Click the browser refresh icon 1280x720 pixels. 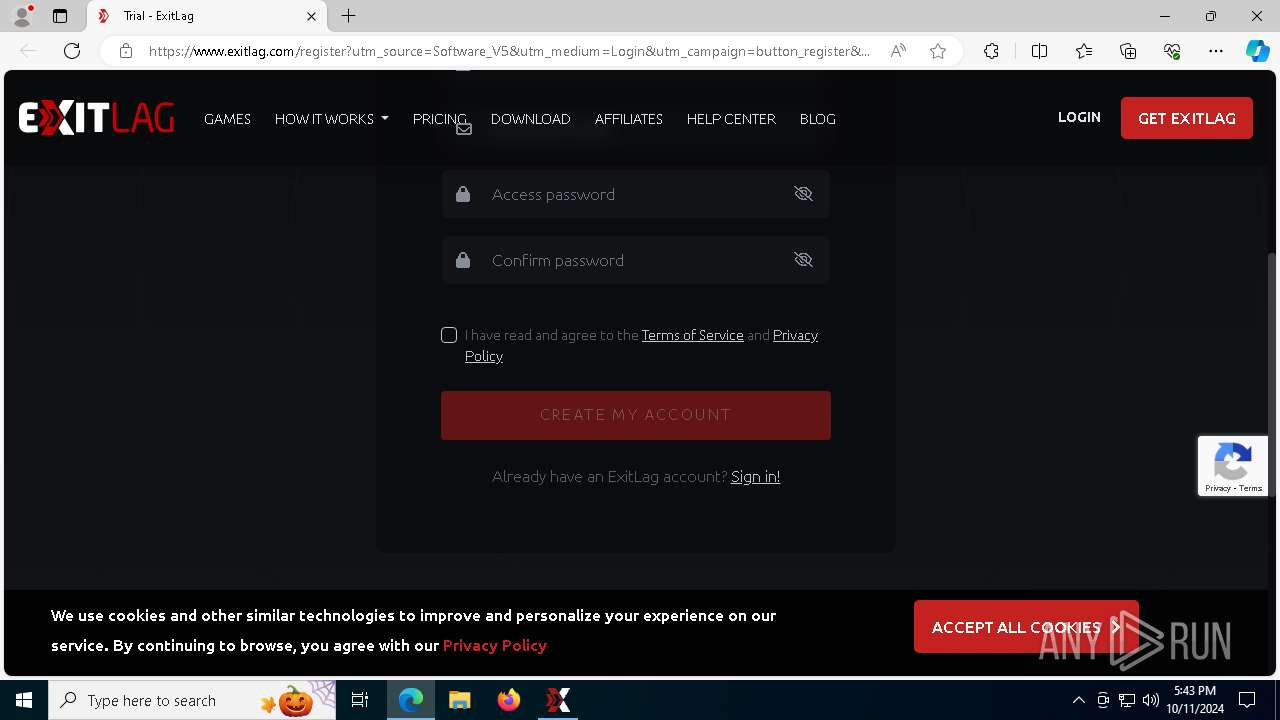72,51
